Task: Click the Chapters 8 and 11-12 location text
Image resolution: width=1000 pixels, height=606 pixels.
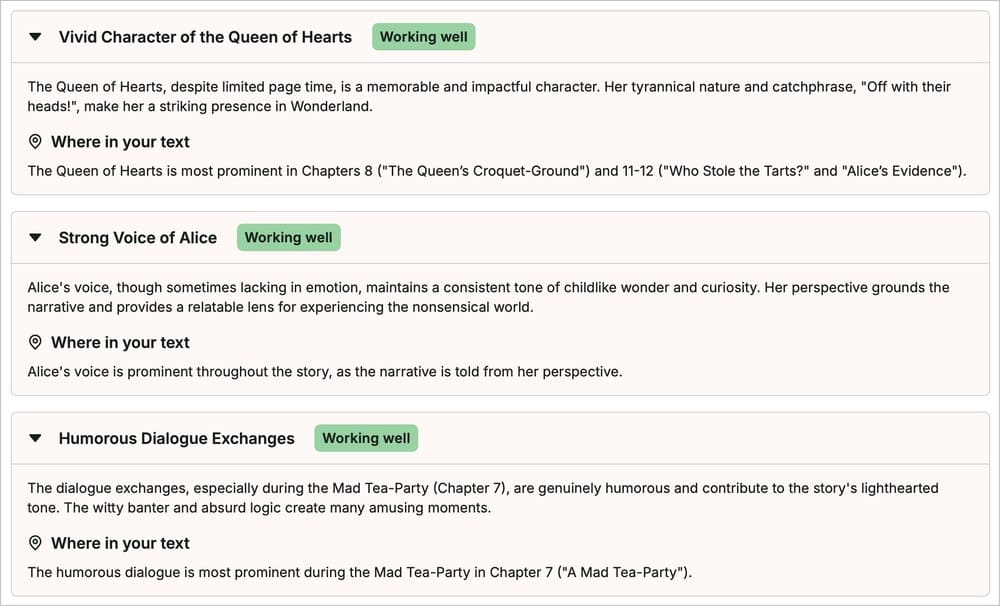Action: [x=497, y=171]
